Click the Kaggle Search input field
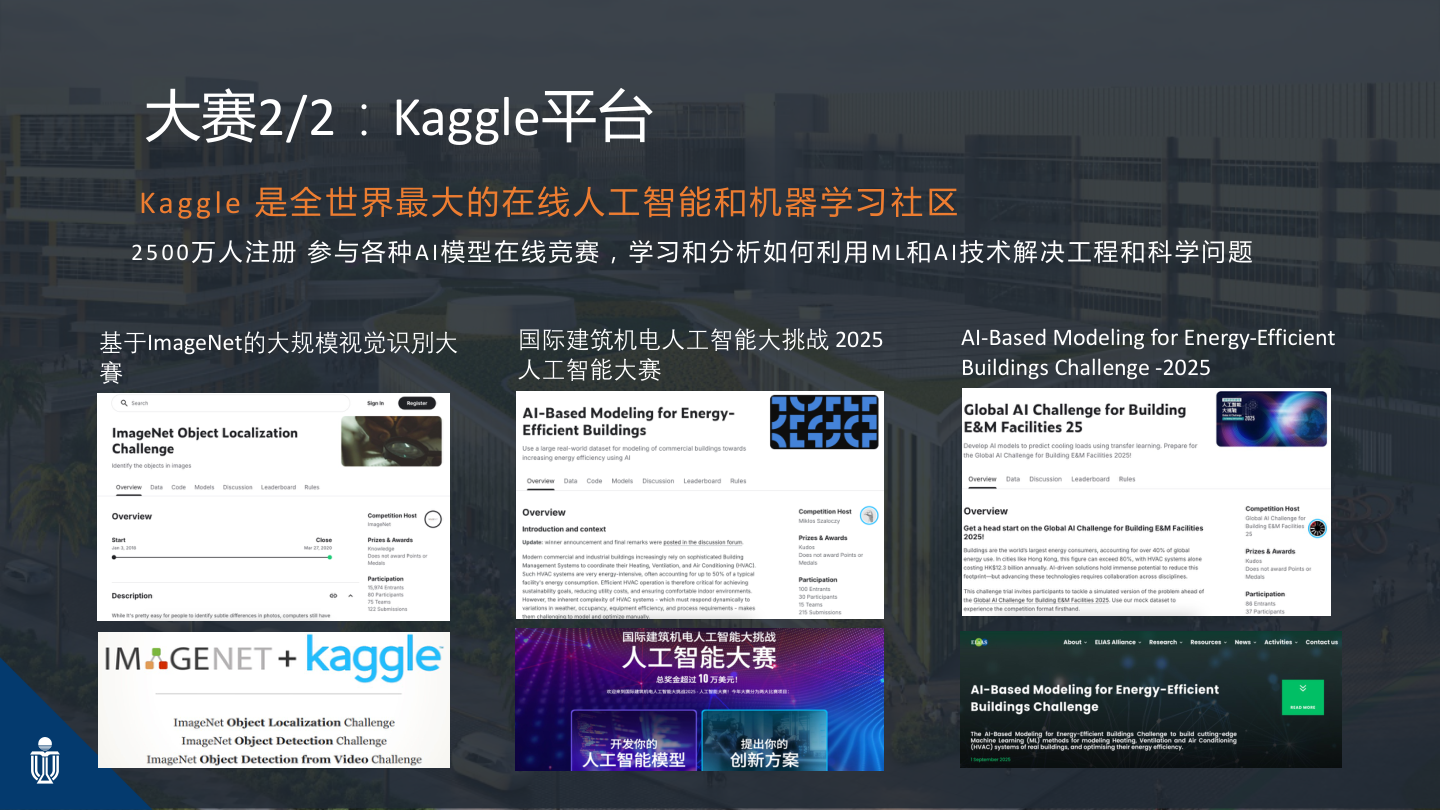Image resolution: width=1440 pixels, height=810 pixels. [231, 403]
